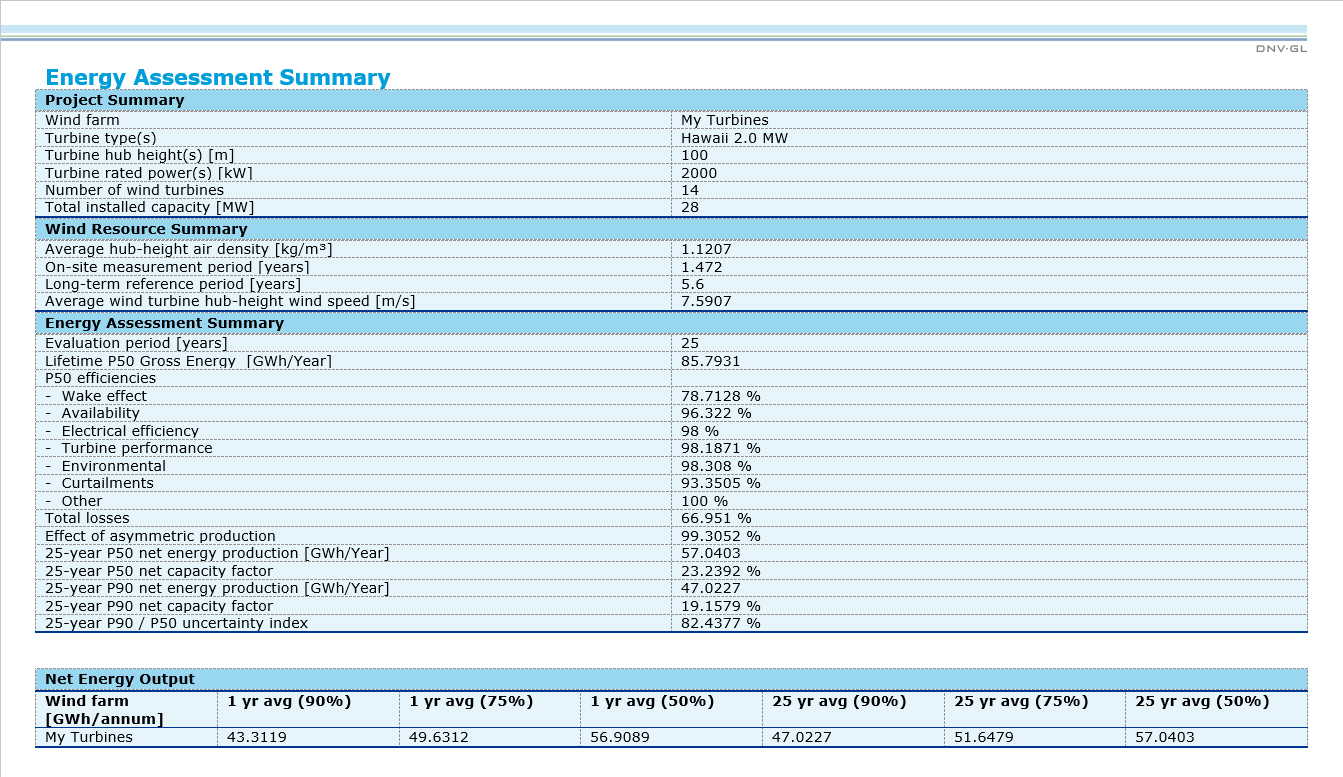Select the table cell 49.6312
This screenshot has height=777, width=1343.
438,738
